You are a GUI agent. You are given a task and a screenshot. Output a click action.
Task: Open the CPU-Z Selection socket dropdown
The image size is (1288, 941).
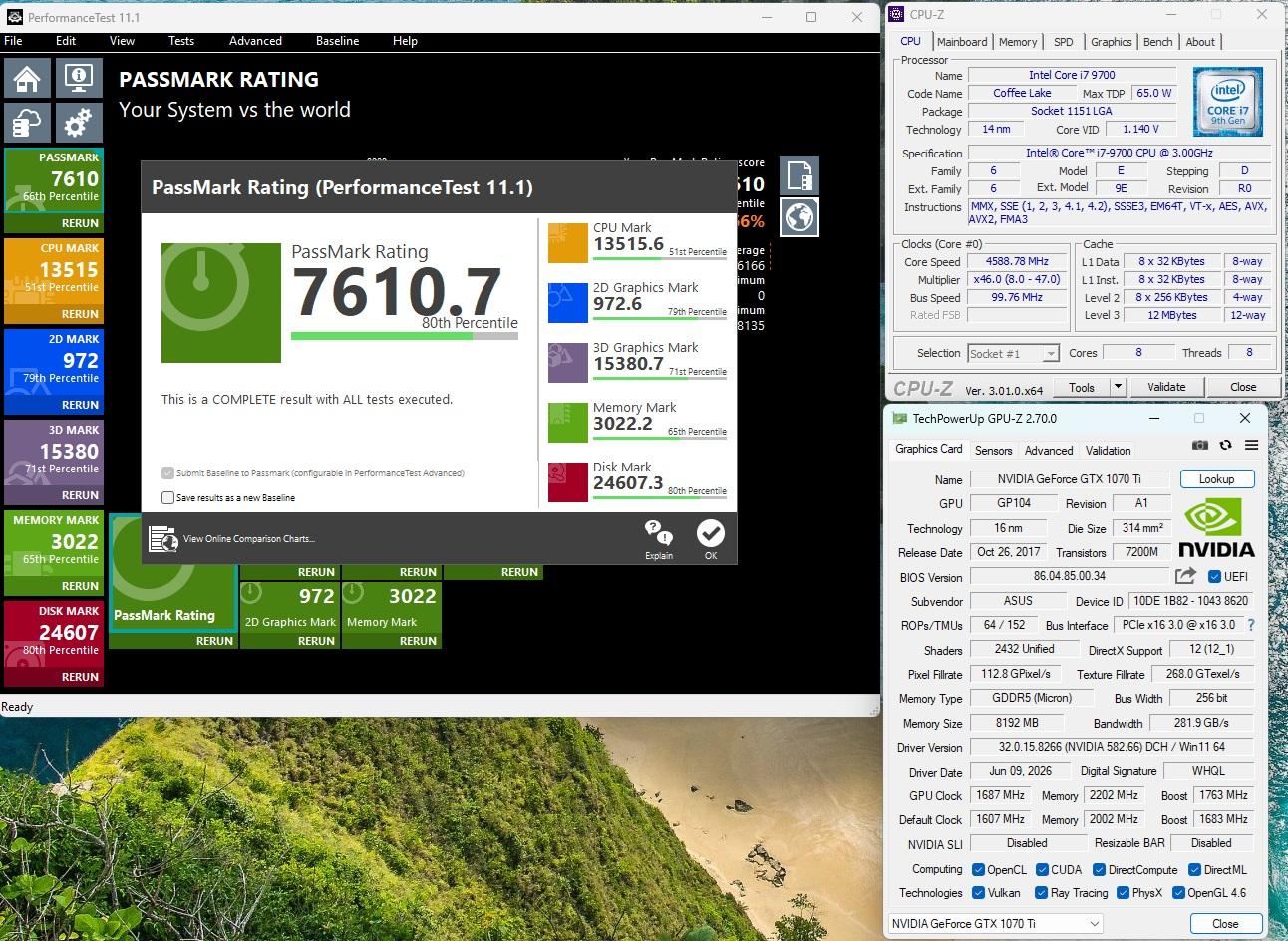1012,353
